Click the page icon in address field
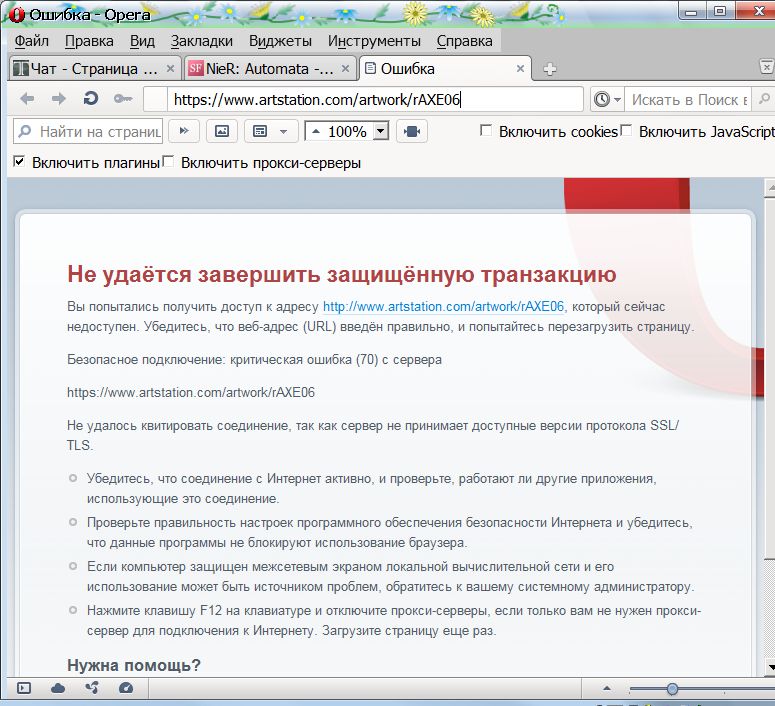Image resolution: width=775 pixels, height=706 pixels. pos(156,99)
